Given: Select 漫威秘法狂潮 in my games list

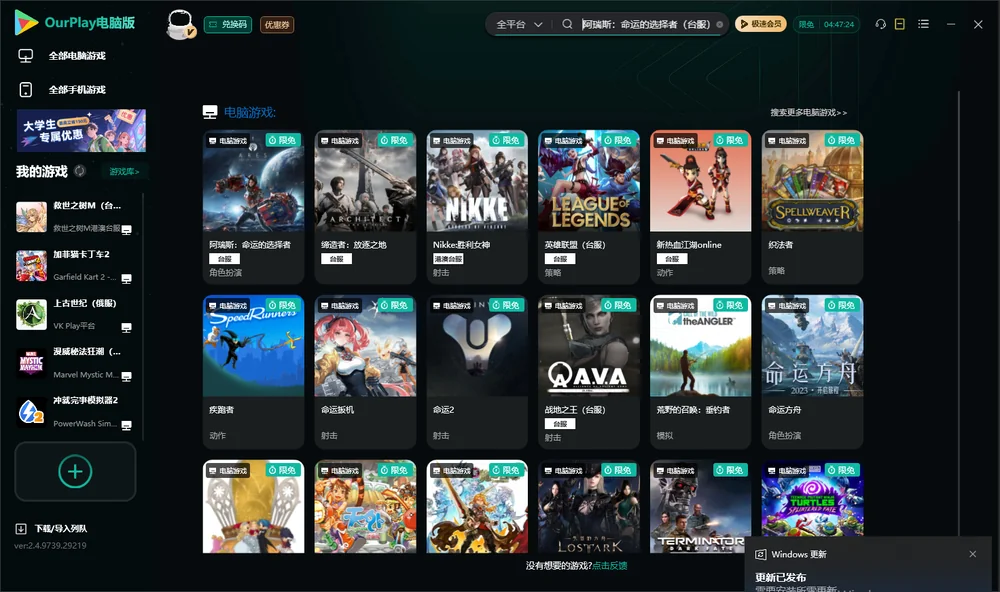Looking at the screenshot, I should pyautogui.click(x=74, y=363).
